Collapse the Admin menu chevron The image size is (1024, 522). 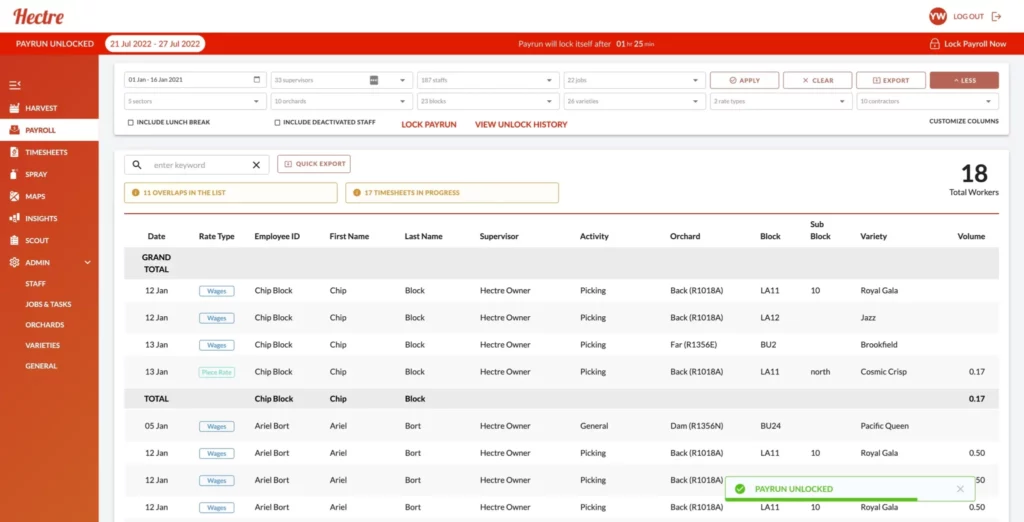pos(88,263)
